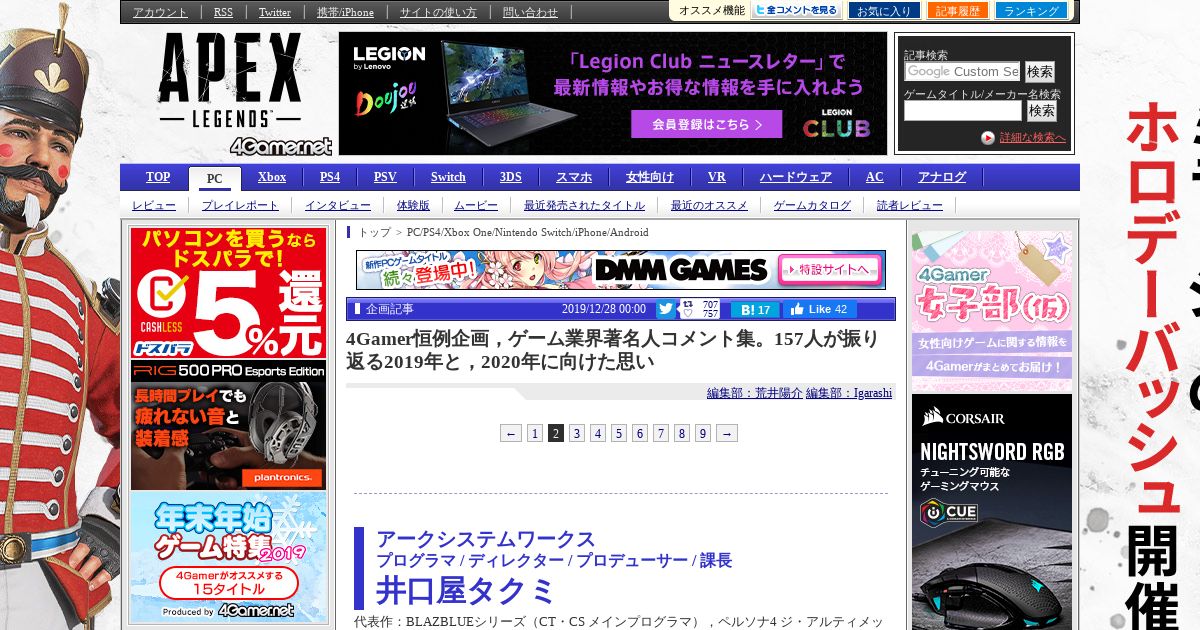
Task: Open the ランキング ranking button
Action: (1031, 11)
